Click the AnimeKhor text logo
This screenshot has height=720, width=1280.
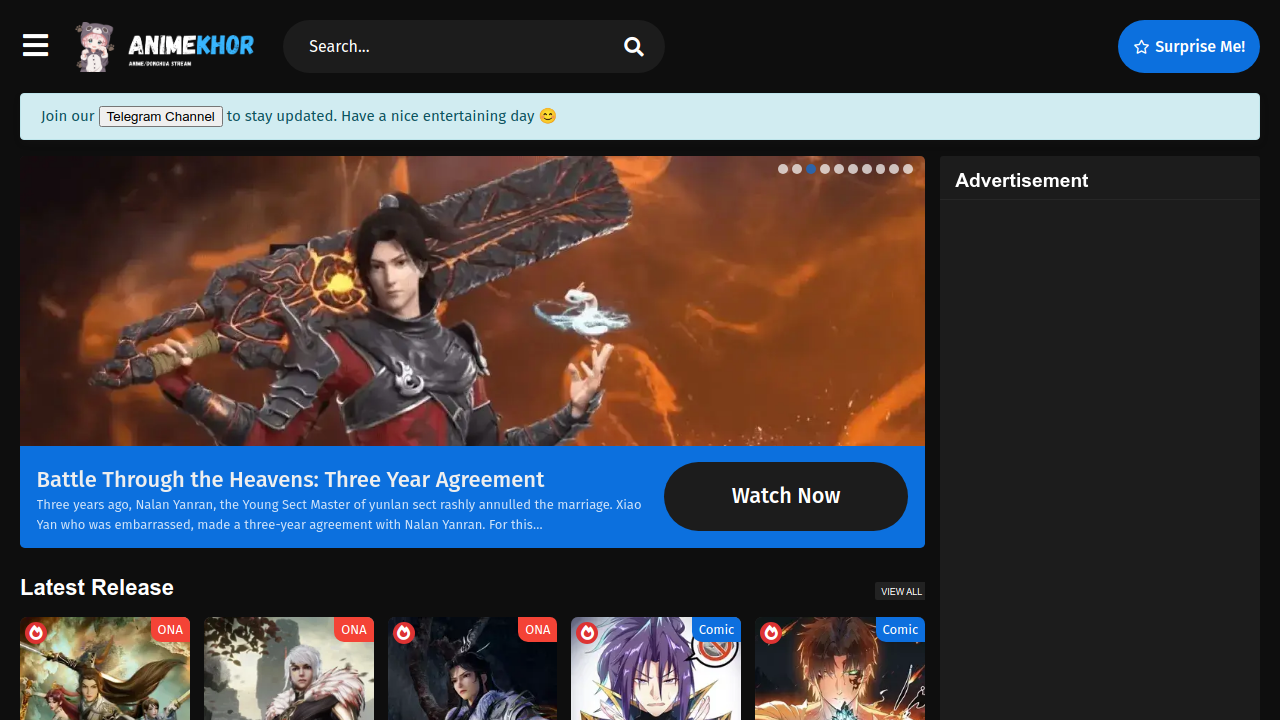click(191, 47)
